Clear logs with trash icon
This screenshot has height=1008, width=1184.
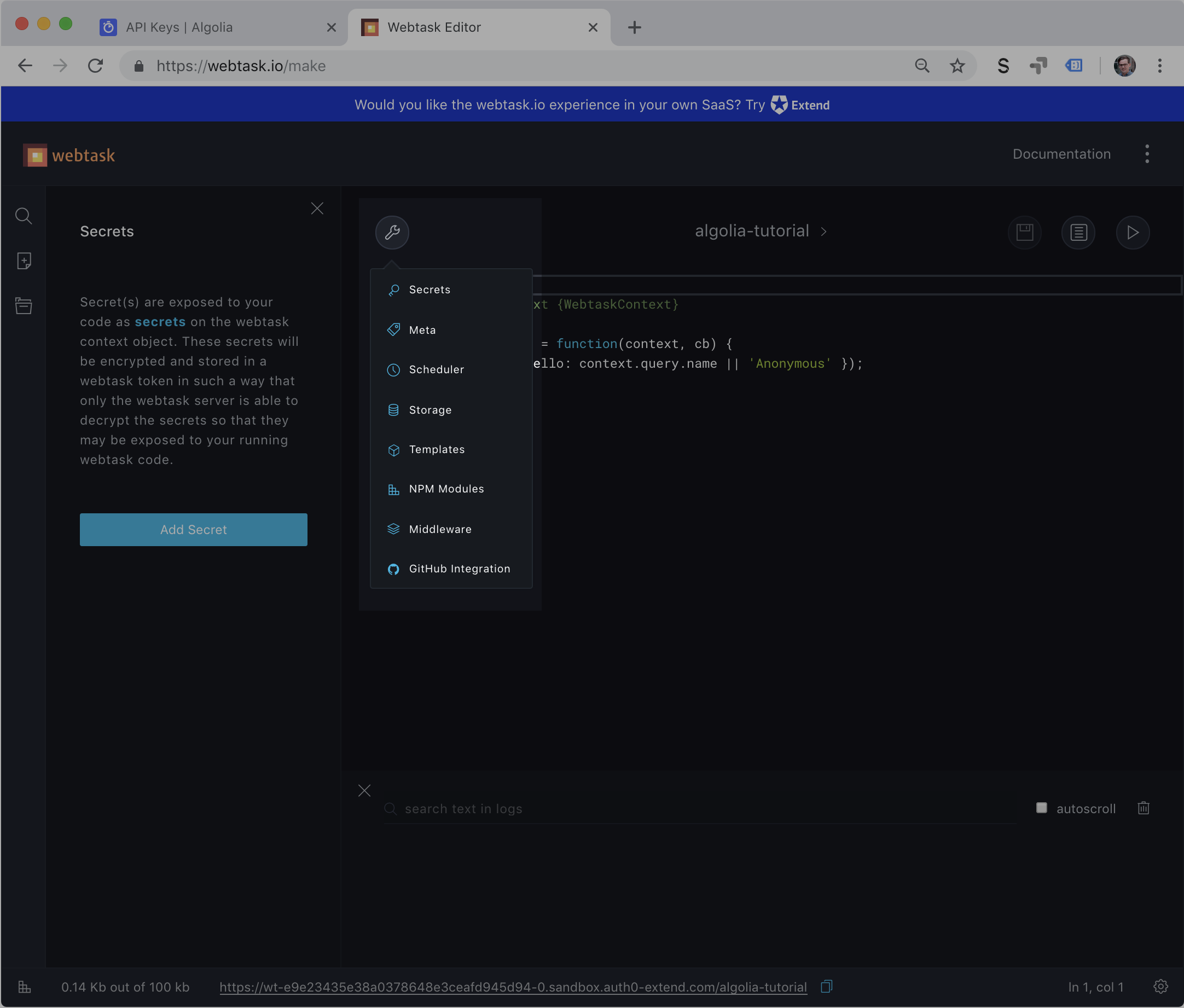click(x=1144, y=808)
